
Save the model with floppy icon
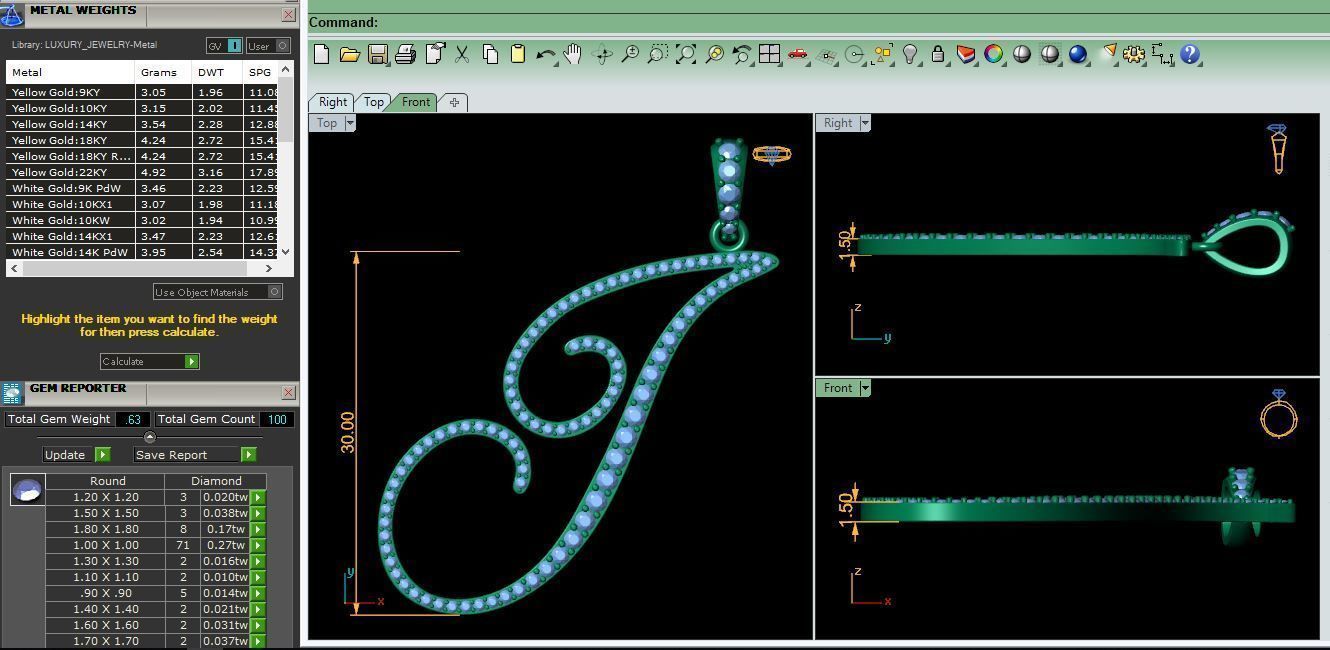(x=377, y=54)
